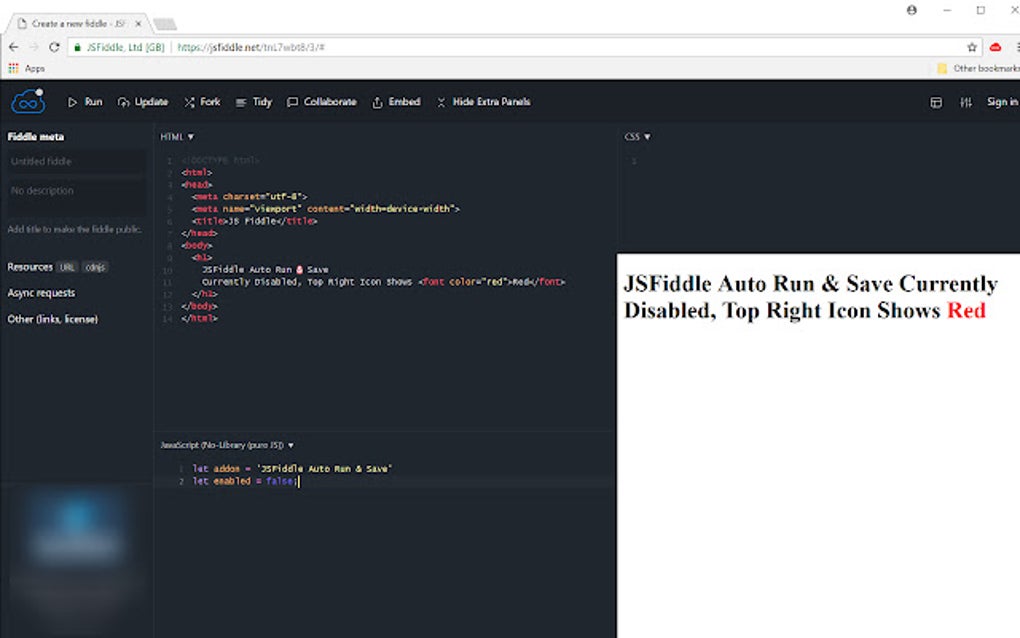Screen dimensions: 1020x638
Task: Open a new browser tab
Action: click(165, 24)
